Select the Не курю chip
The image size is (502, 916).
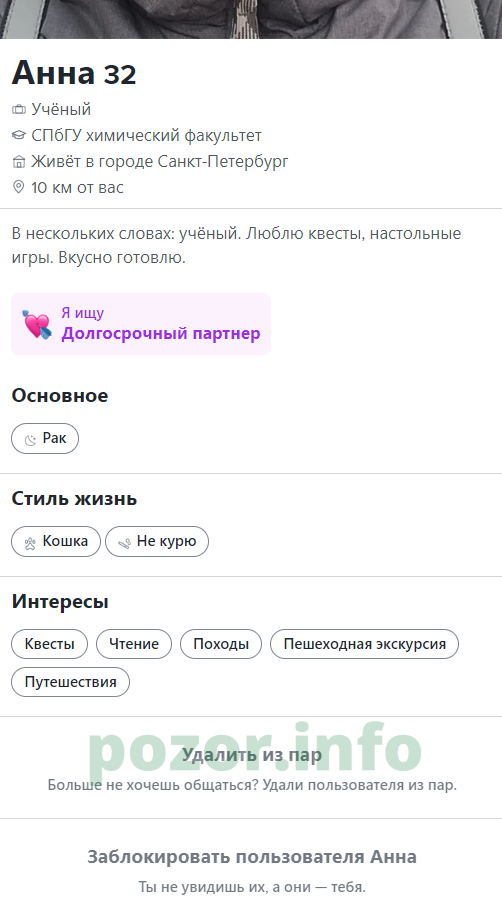[157, 542]
